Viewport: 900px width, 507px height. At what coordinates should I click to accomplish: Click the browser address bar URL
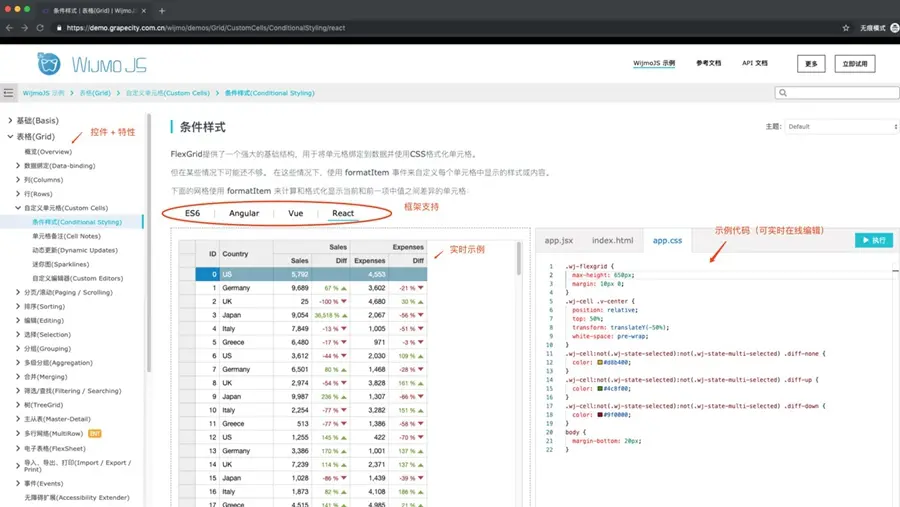click(x=205, y=28)
